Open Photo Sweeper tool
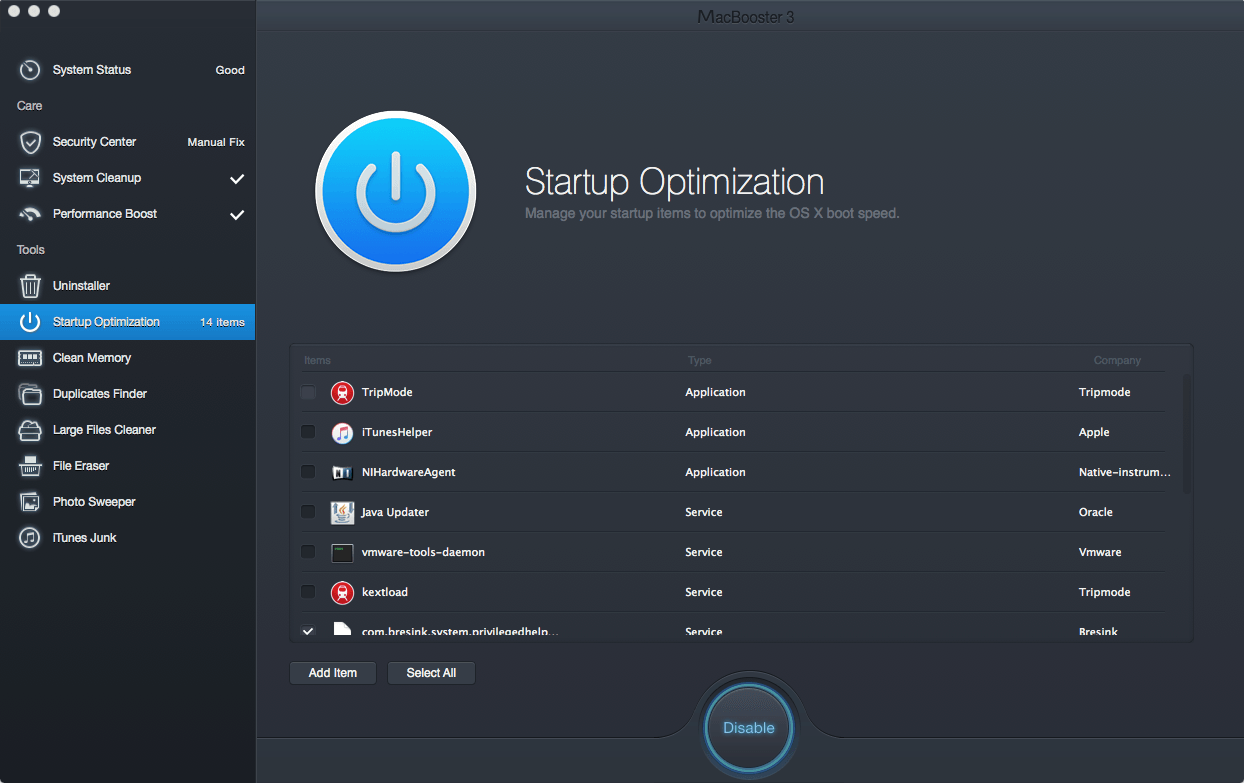This screenshot has height=783, width=1244. [x=127, y=502]
